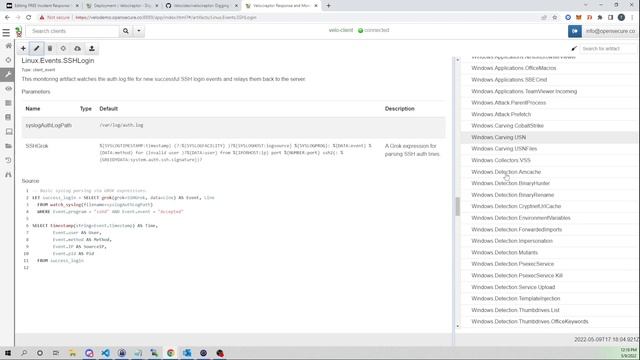Focus the Search clients input field
640x360 pixels.
pyautogui.click(x=73, y=31)
